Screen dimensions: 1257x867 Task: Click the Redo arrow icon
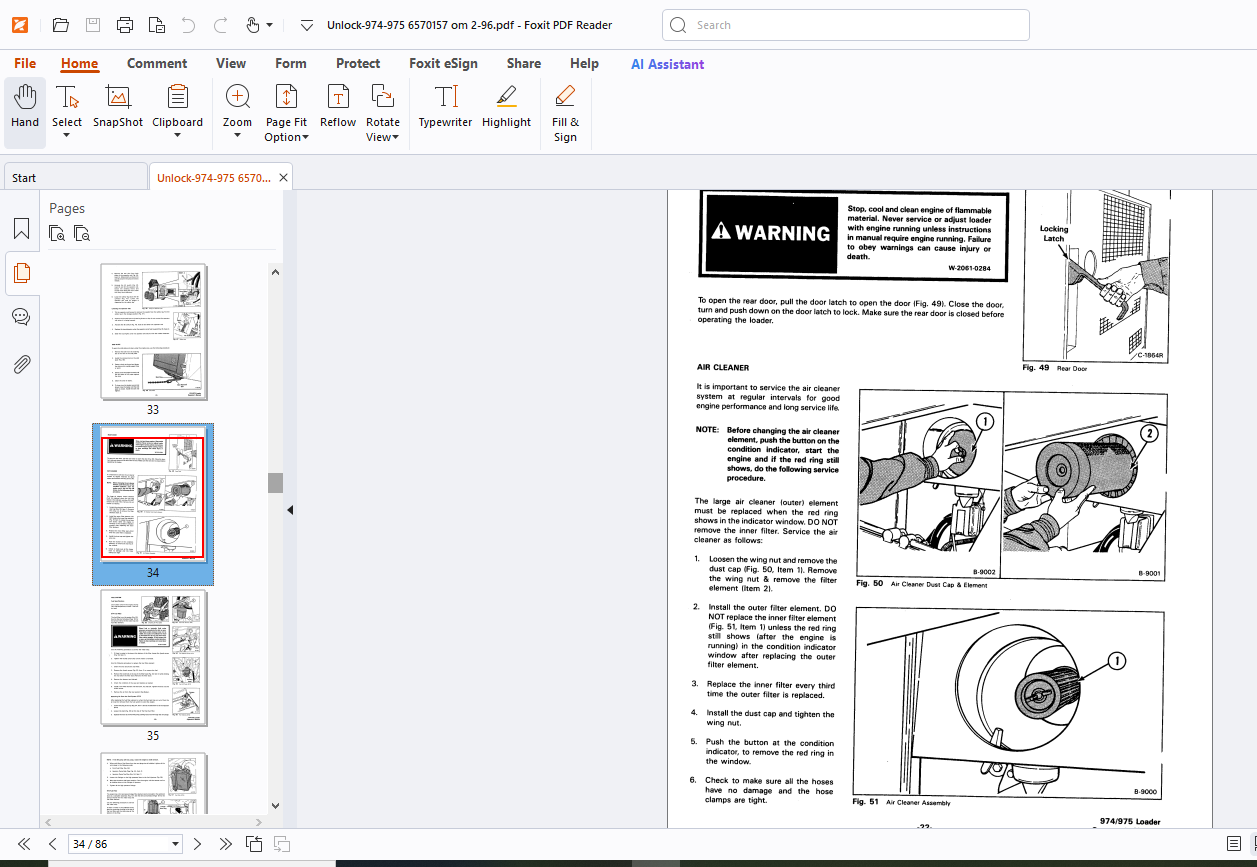tap(220, 24)
